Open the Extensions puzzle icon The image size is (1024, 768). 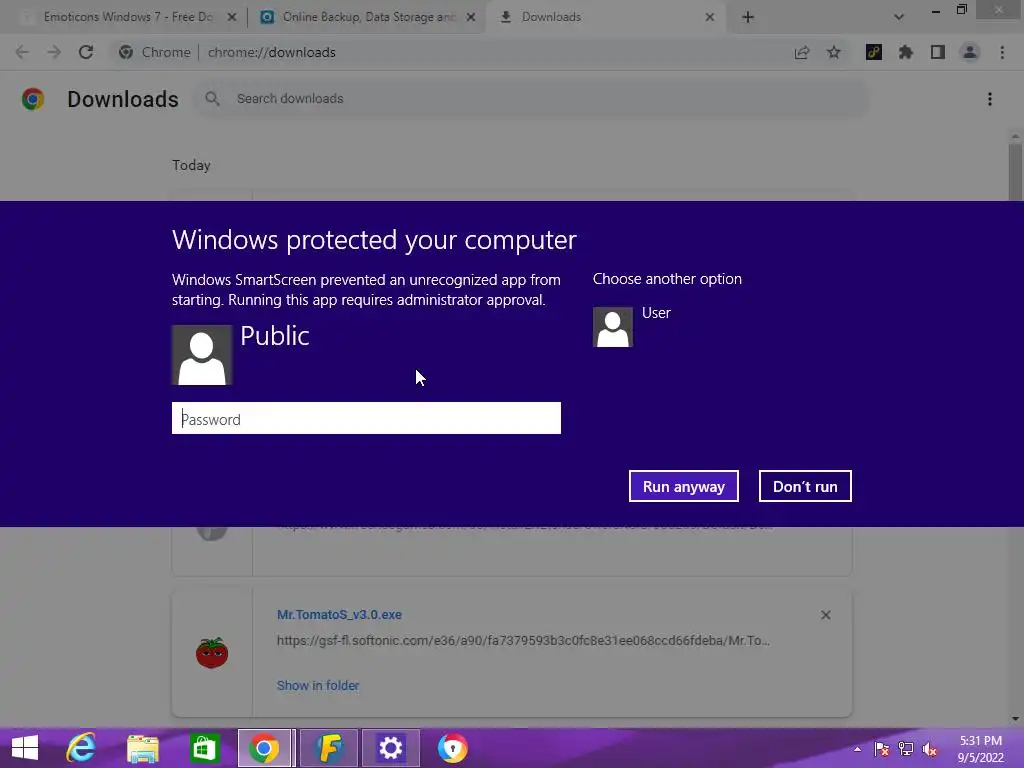906,52
